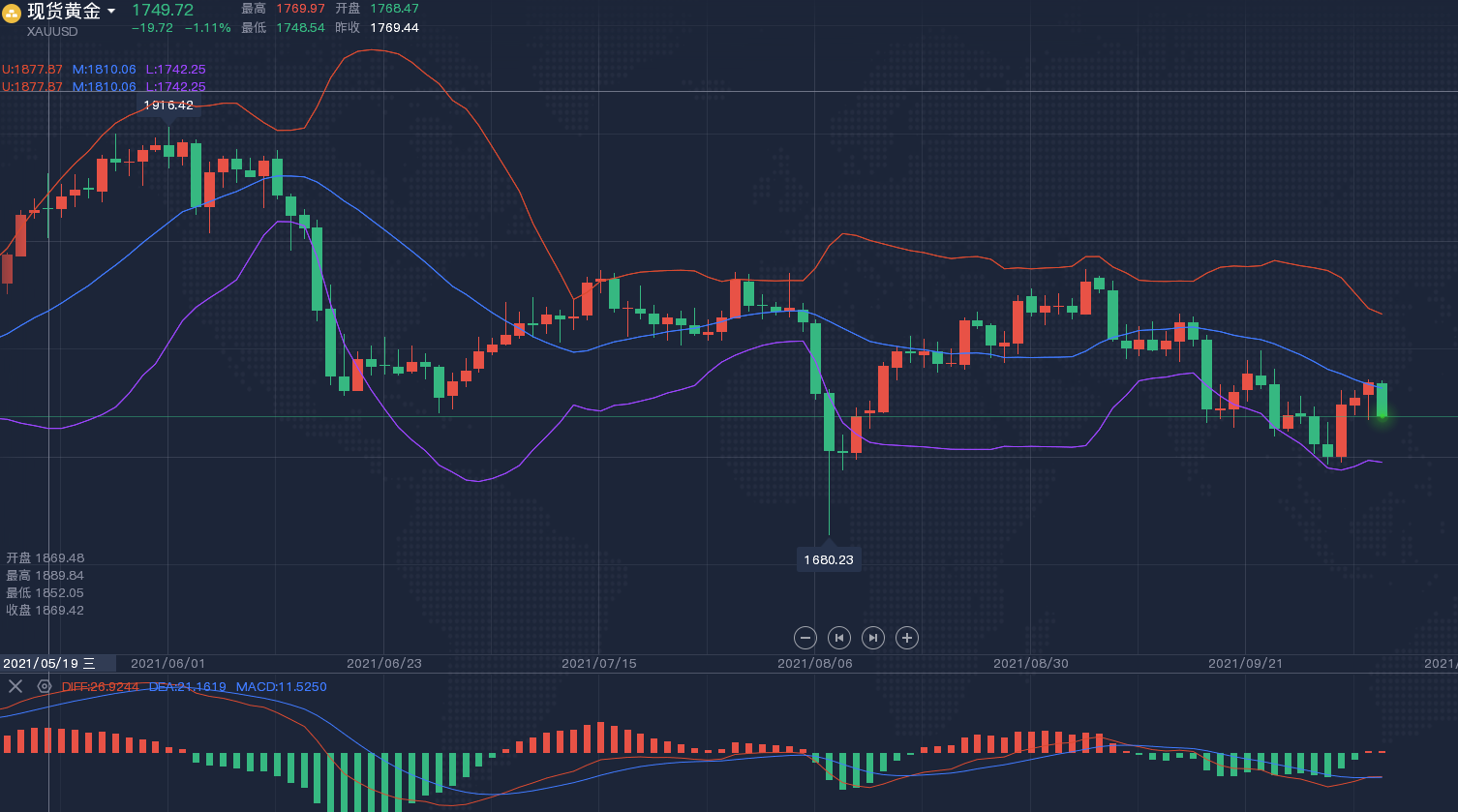Open MACD indicator settings hexagon icon

click(45, 686)
